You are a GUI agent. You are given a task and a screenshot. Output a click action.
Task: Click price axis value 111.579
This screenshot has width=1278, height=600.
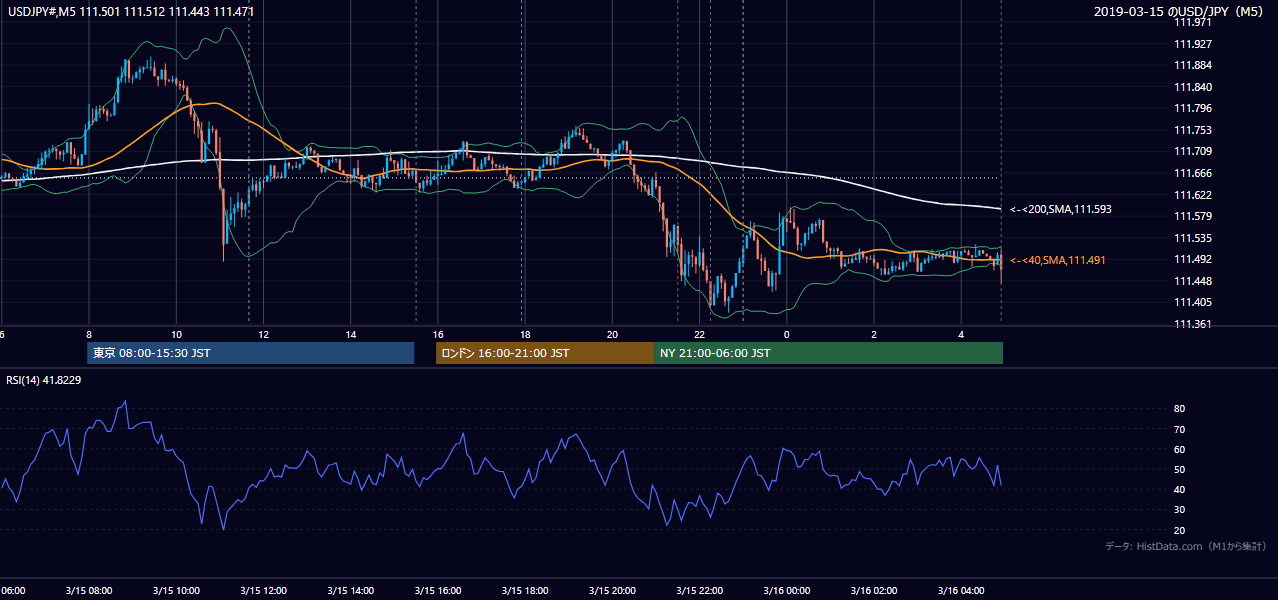pos(1193,216)
